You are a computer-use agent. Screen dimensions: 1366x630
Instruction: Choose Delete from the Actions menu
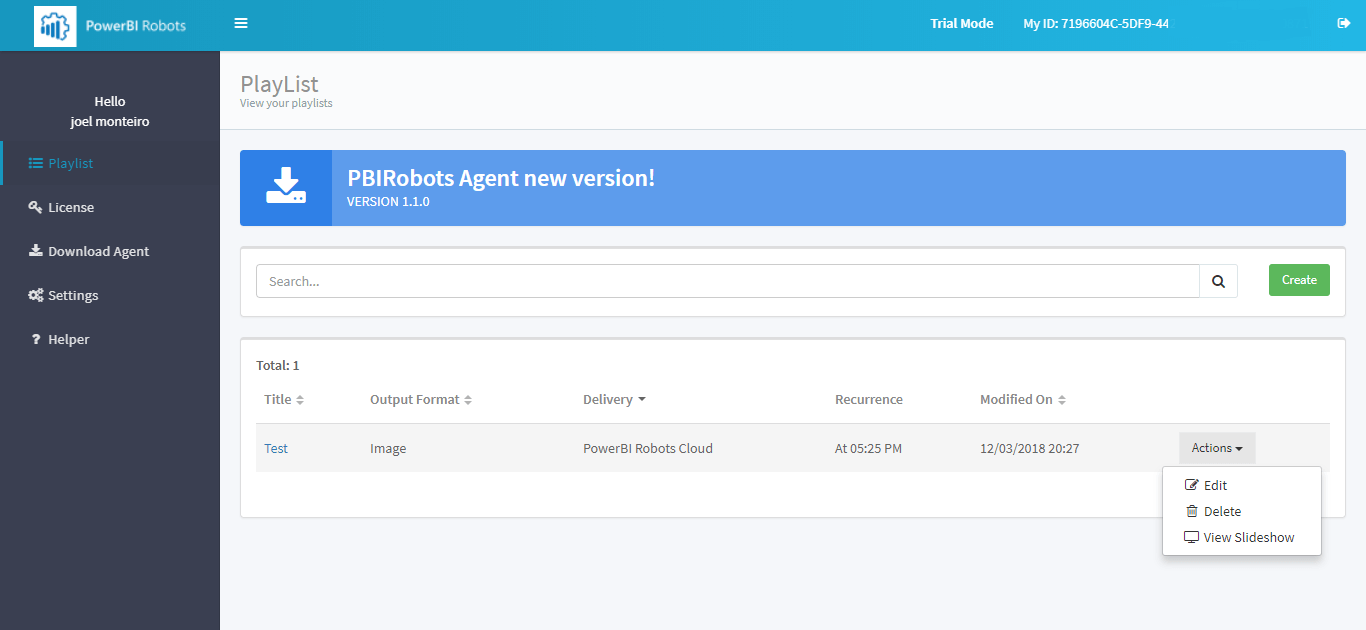coord(1221,511)
